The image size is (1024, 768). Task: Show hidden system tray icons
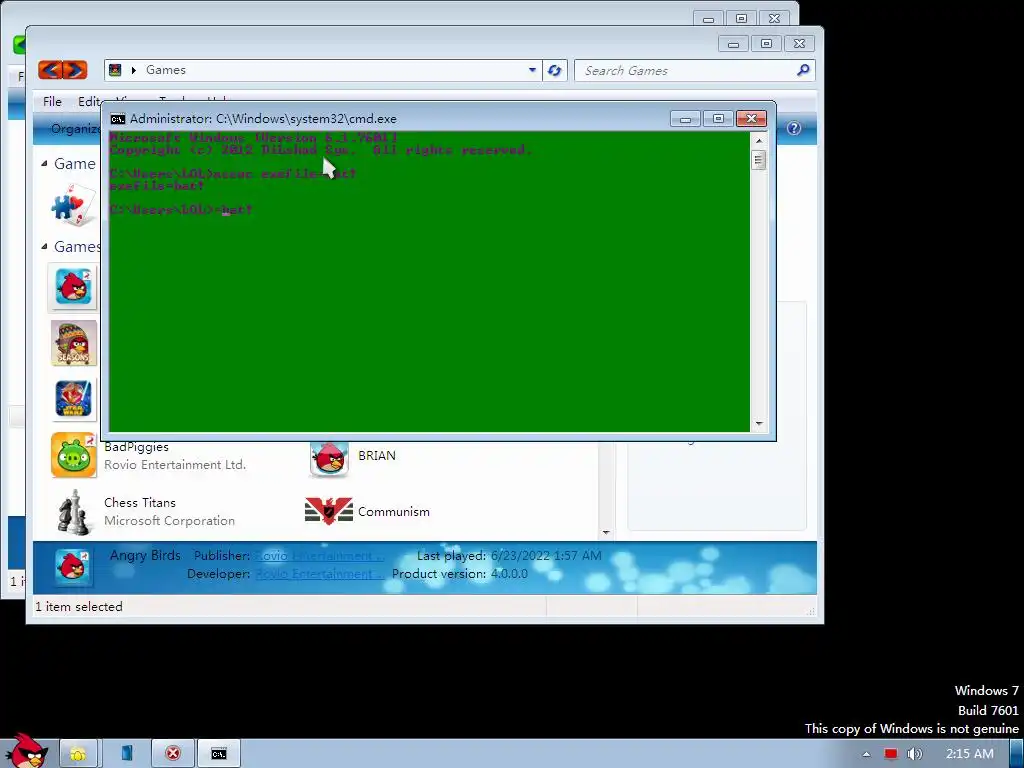click(x=866, y=754)
